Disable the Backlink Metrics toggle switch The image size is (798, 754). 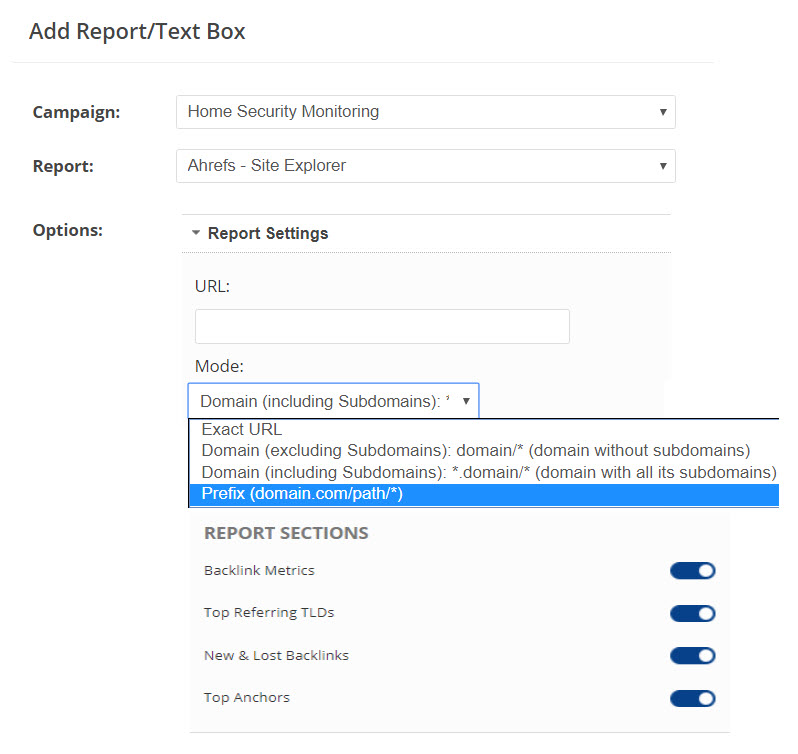pos(692,571)
